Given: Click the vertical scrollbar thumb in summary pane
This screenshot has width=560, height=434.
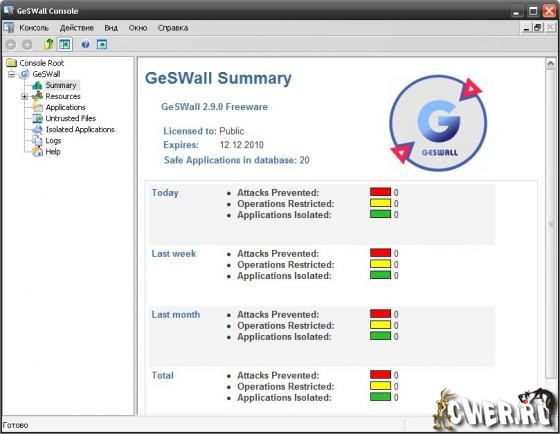Looking at the screenshot, I should coord(550,224).
